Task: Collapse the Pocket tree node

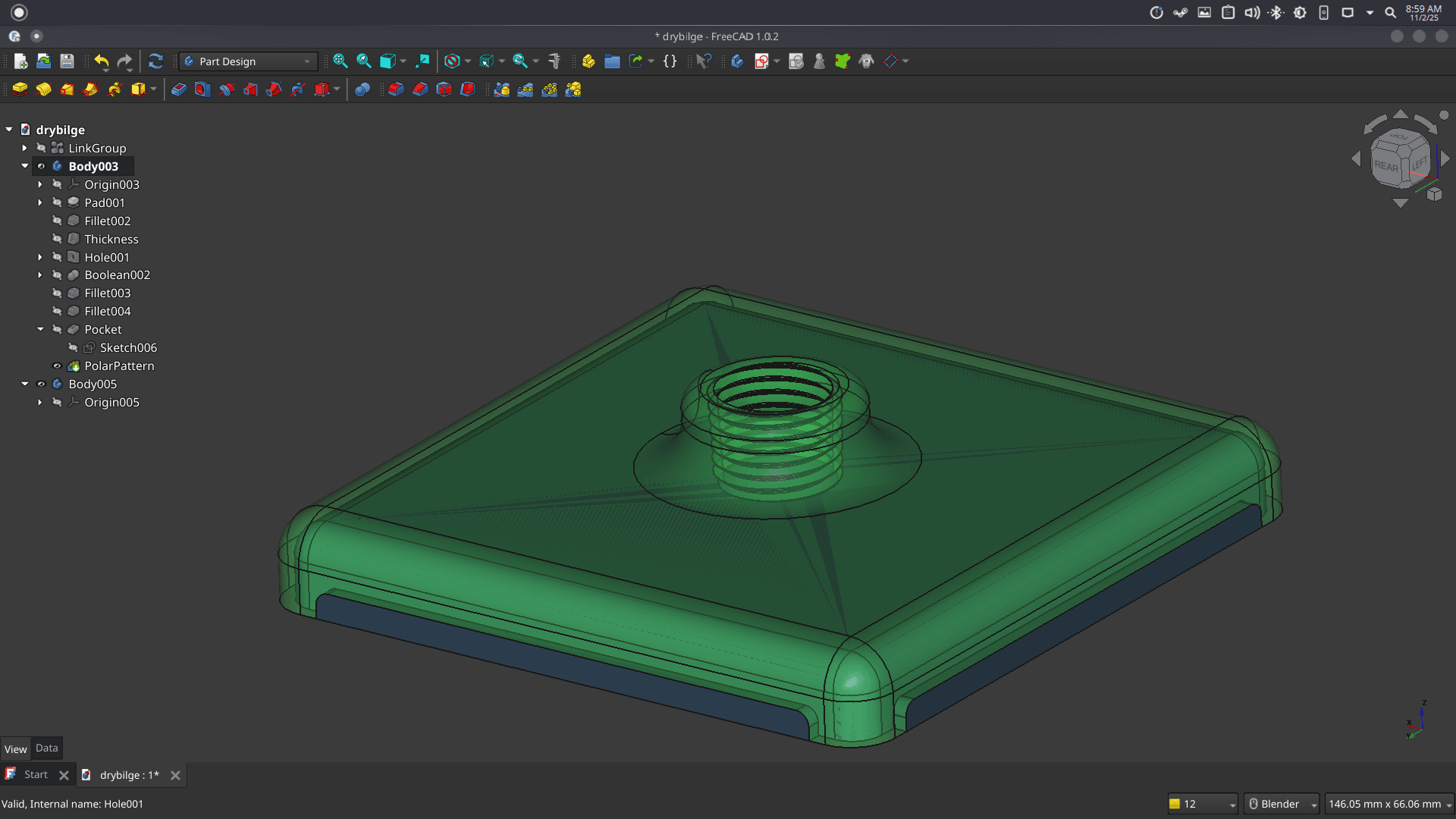Action: [x=40, y=329]
